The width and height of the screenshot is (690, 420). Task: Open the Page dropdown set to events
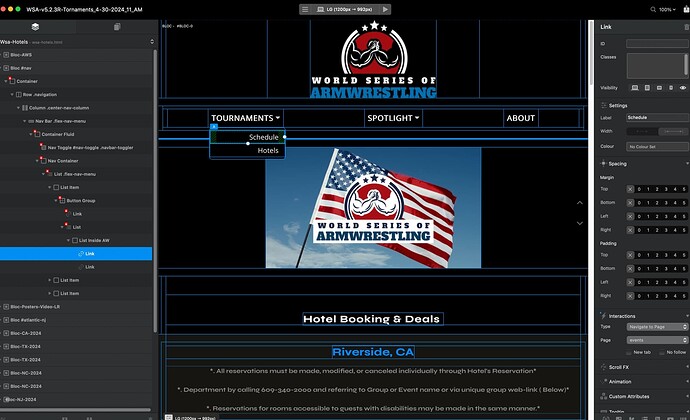(x=656, y=340)
